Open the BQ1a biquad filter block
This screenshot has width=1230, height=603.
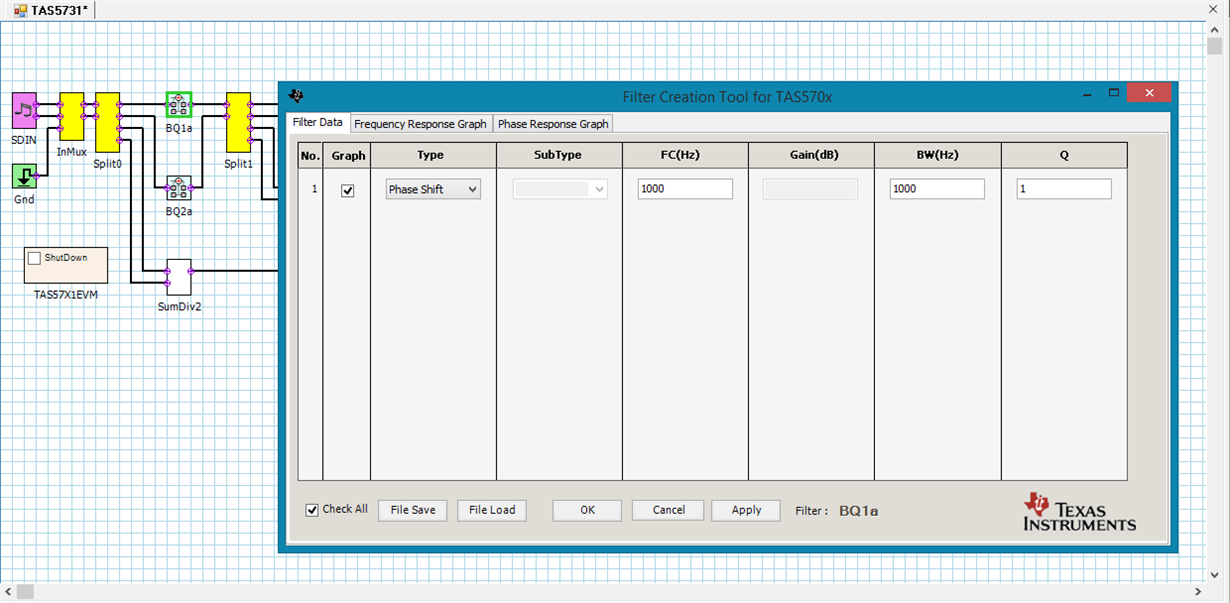pos(179,104)
